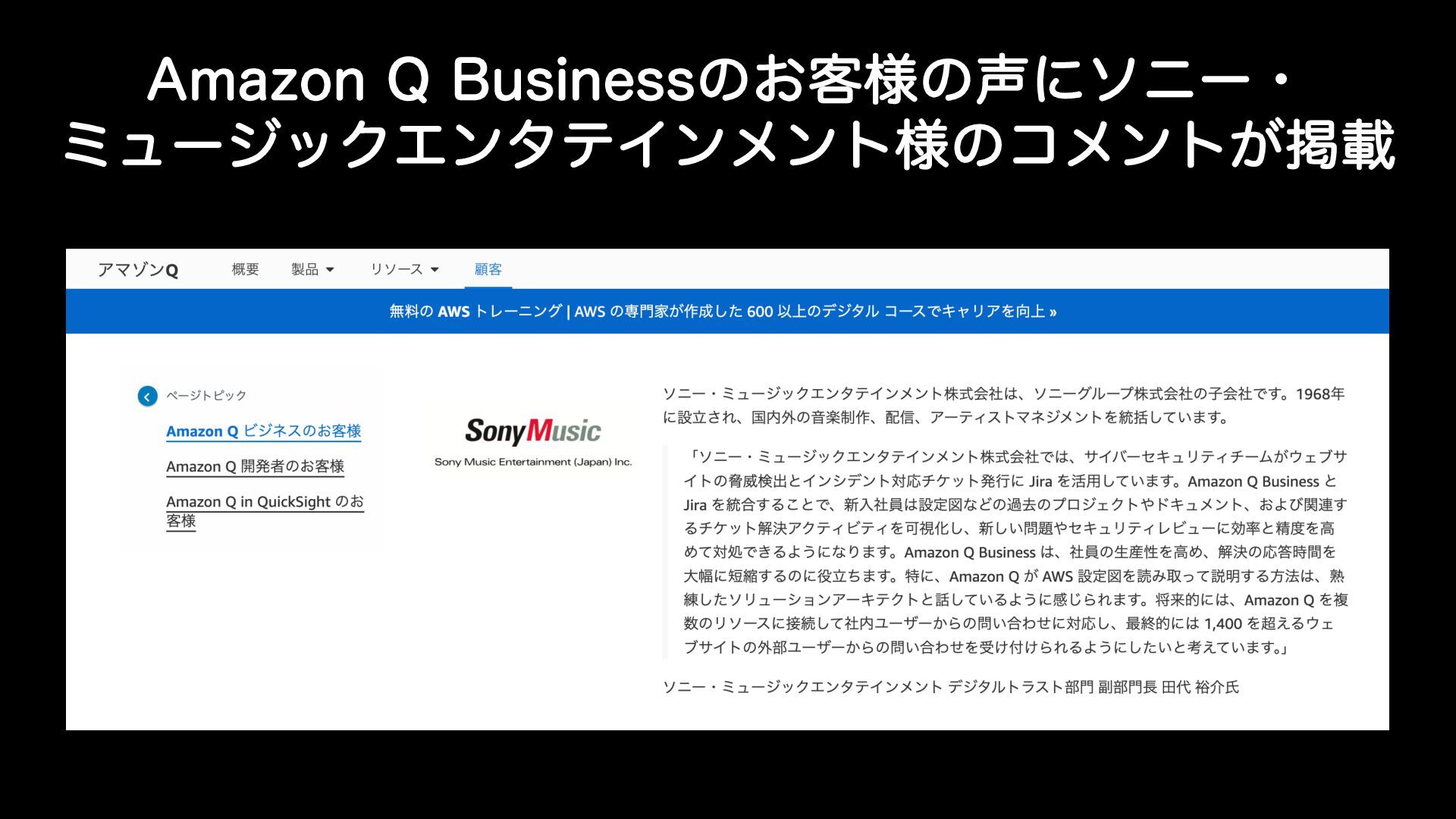1456x819 pixels.
Task: Click the Sony Music Entertainment (Japan) Inc. caption
Action: pos(533,462)
